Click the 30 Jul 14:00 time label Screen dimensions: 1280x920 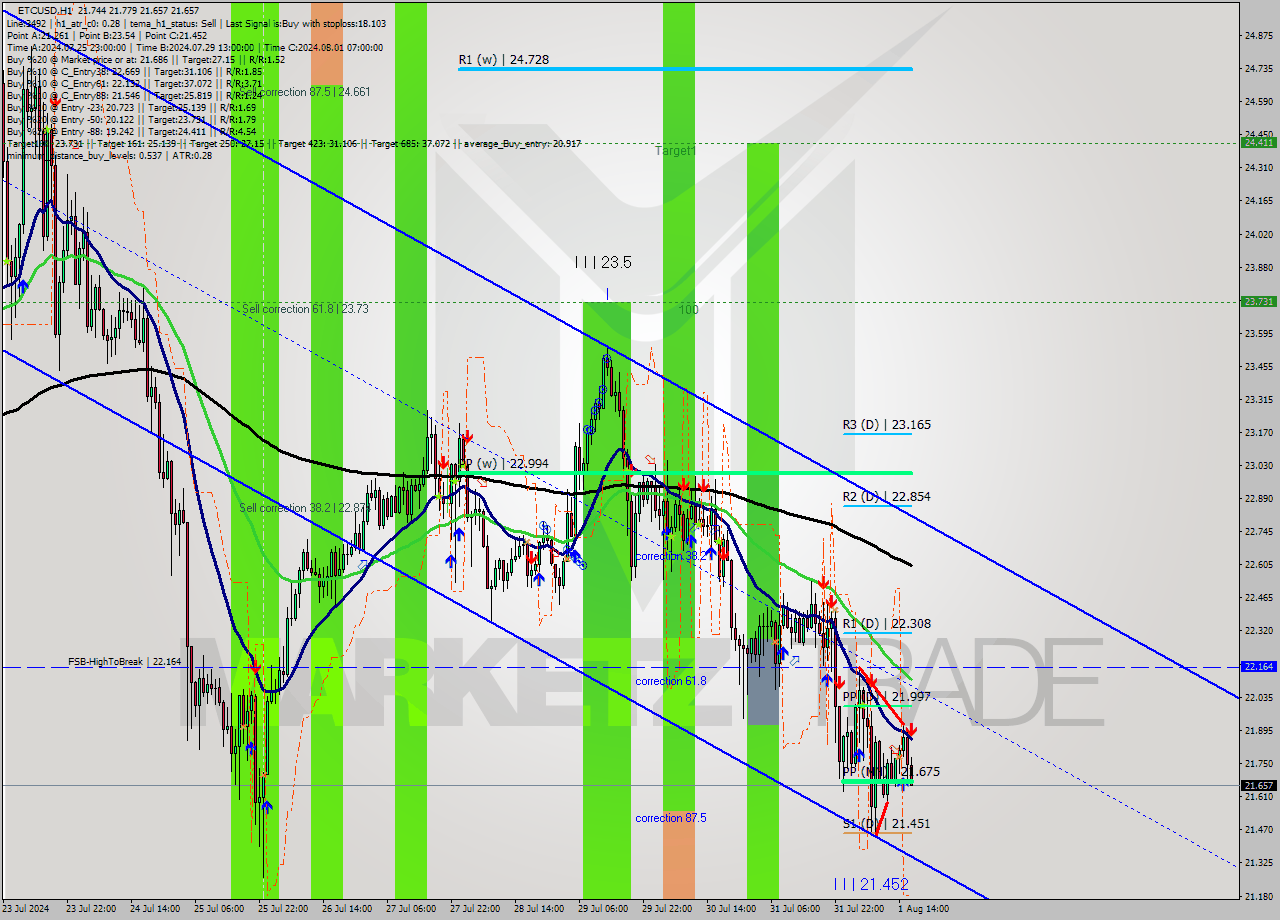pos(731,909)
